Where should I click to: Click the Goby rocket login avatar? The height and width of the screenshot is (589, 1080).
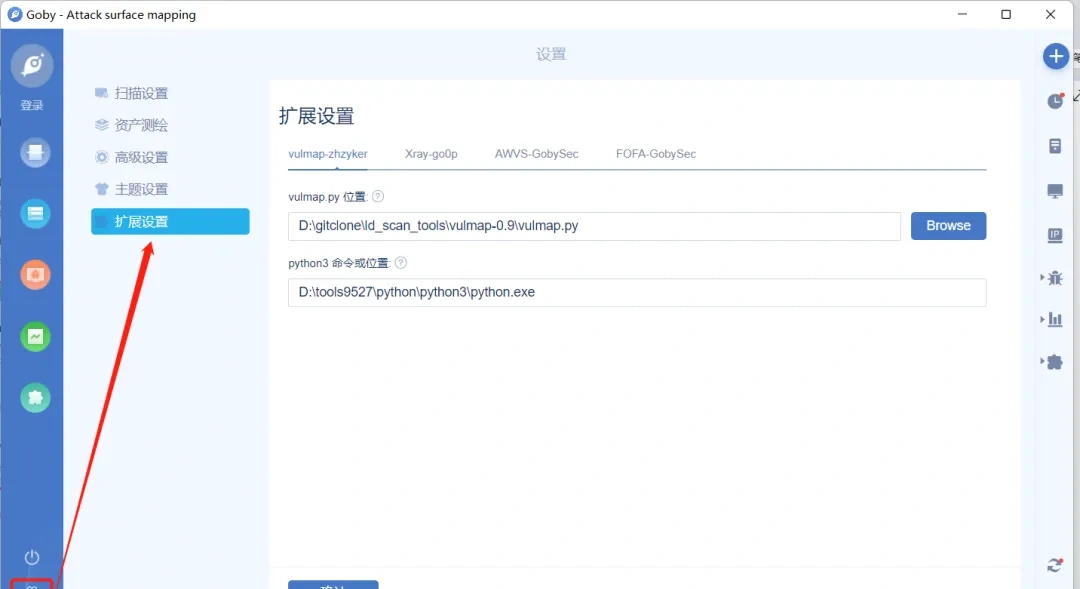[32, 65]
